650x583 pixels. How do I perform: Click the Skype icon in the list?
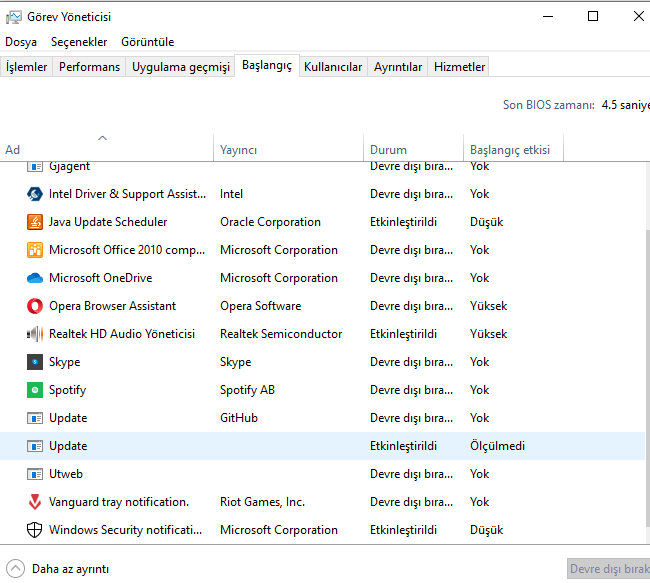coord(35,362)
